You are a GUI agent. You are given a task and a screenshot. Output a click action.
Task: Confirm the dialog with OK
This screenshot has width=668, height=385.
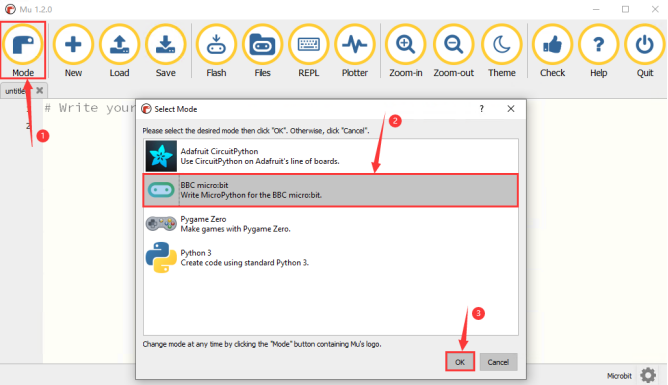460,362
